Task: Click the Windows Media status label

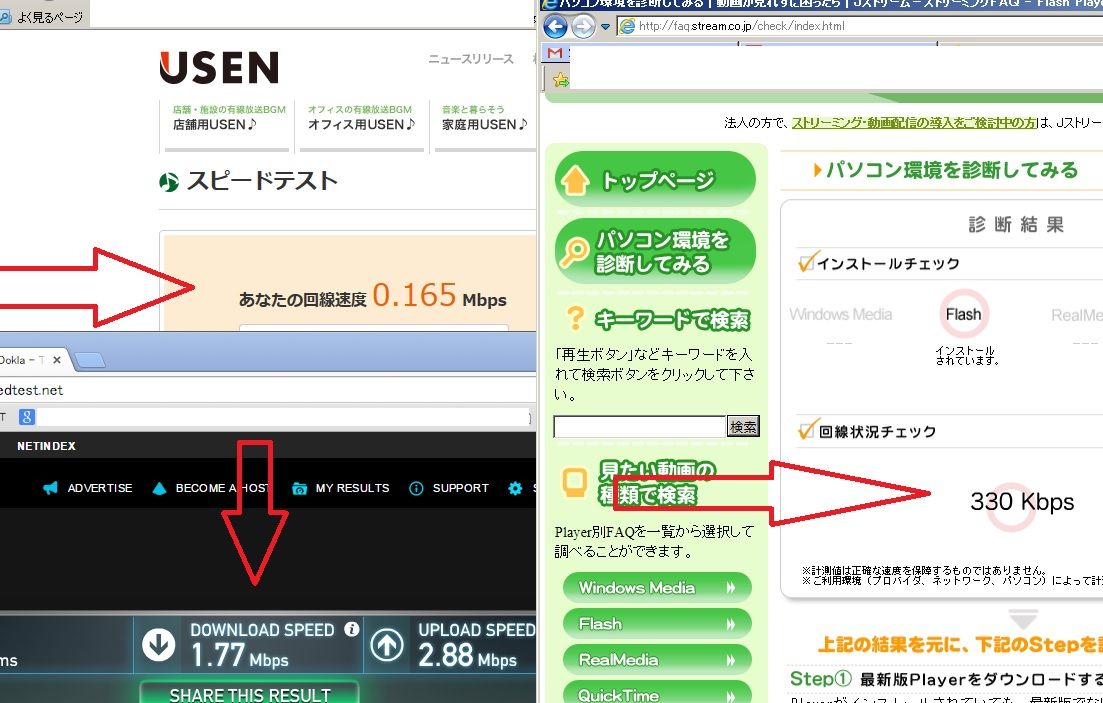Action: pyautogui.click(x=841, y=315)
